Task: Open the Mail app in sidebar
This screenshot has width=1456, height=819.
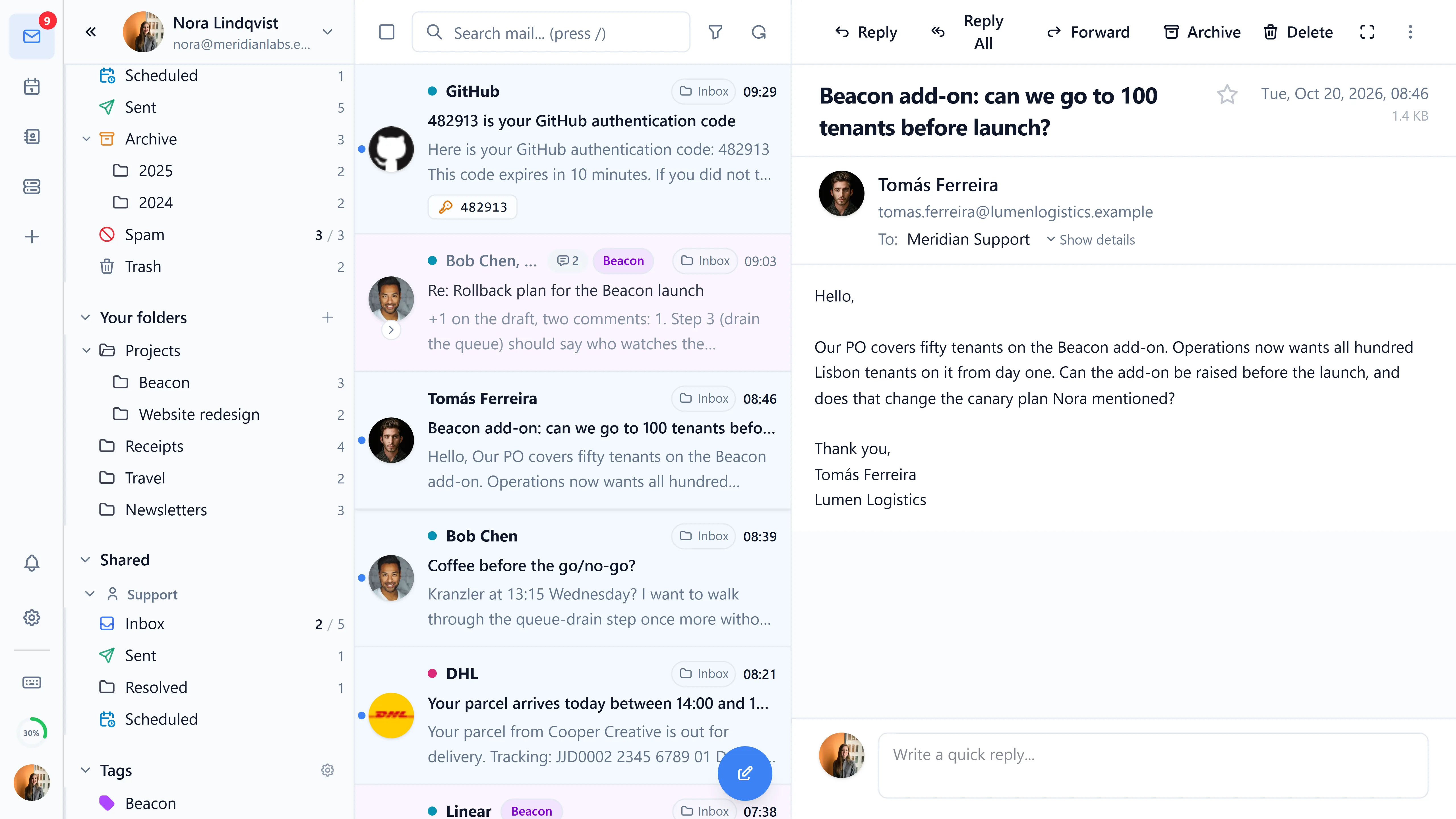Action: click(32, 37)
